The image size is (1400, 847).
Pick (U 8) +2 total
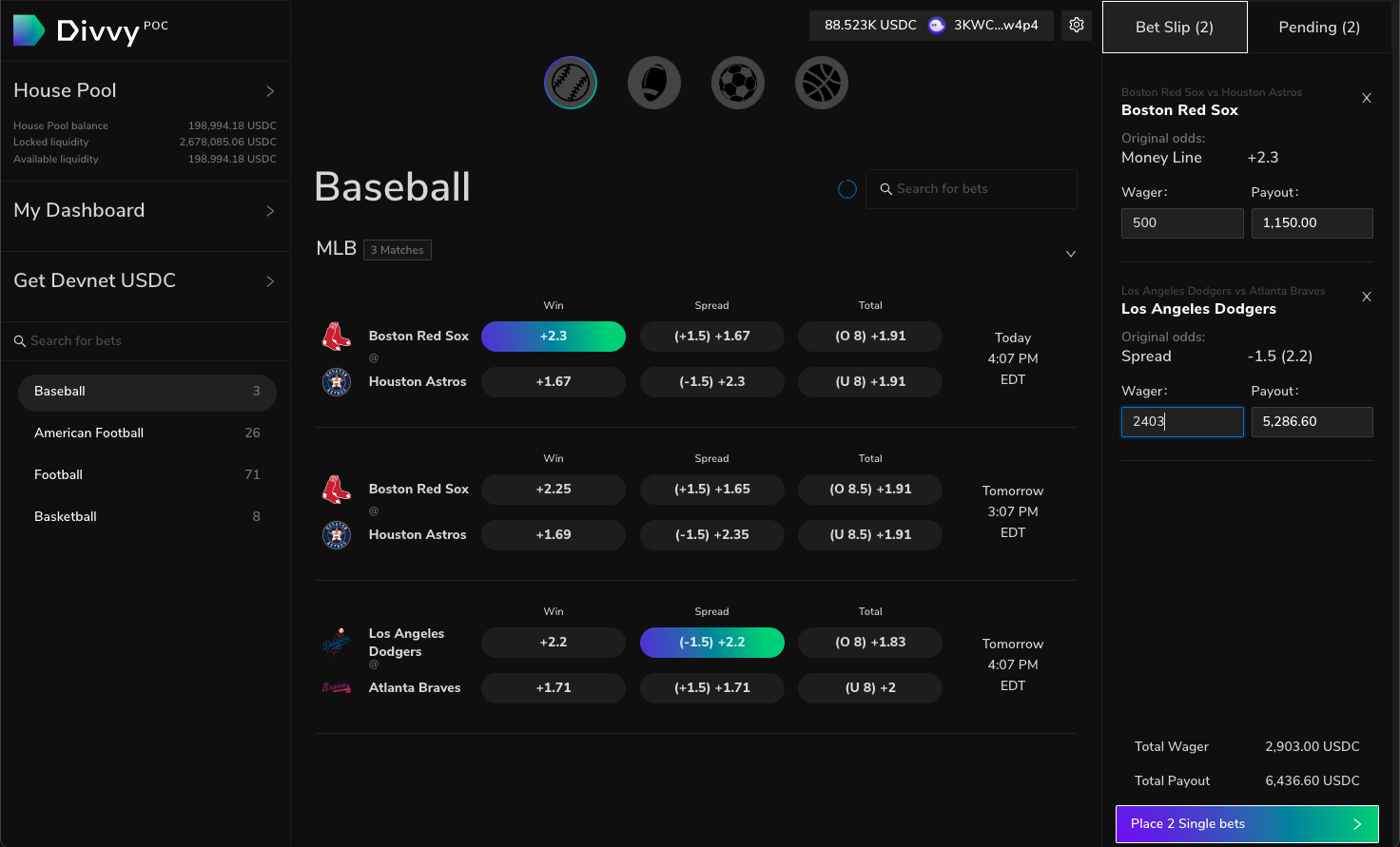click(870, 688)
